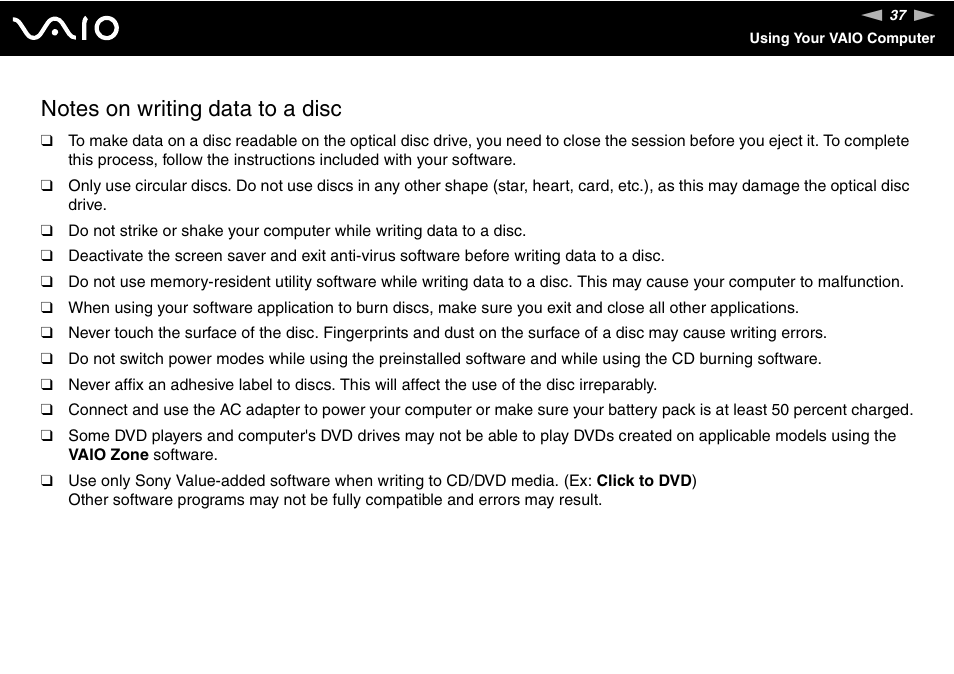Click page number 37 in header
The image size is (954, 674).
[898, 15]
